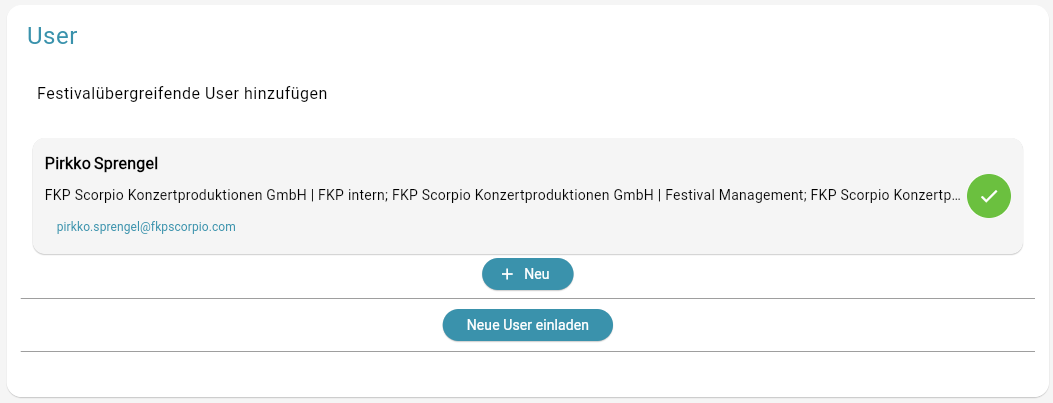1053x403 pixels.
Task: Add a new entry with the Neu button
Action: tap(528, 274)
